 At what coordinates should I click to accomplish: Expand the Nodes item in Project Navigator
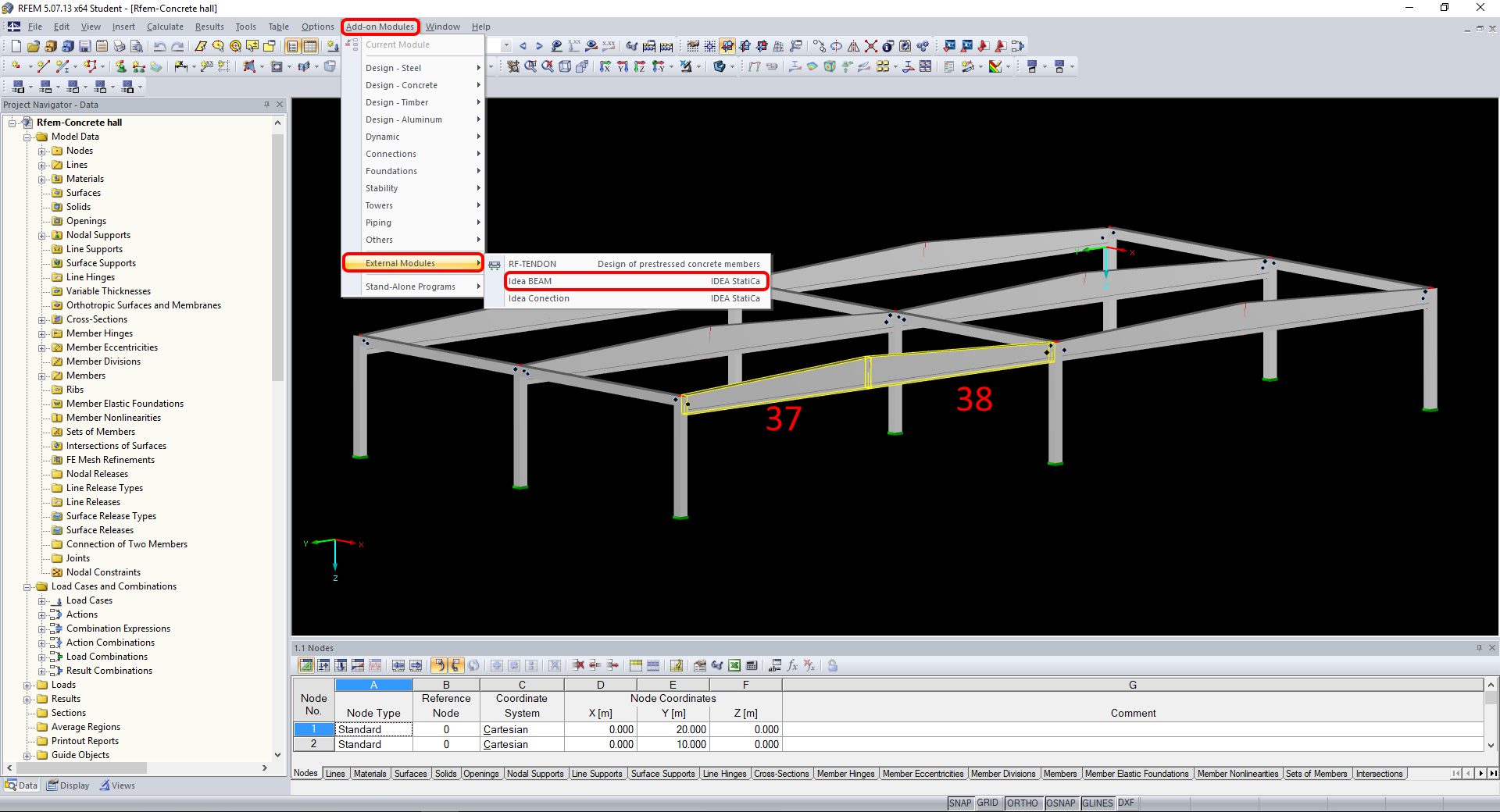pyautogui.click(x=40, y=150)
